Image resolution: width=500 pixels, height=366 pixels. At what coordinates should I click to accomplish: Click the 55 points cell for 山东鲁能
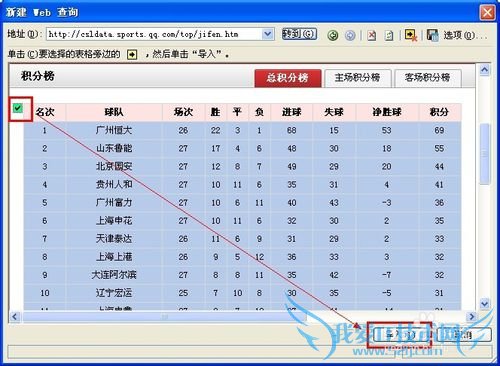click(x=439, y=148)
